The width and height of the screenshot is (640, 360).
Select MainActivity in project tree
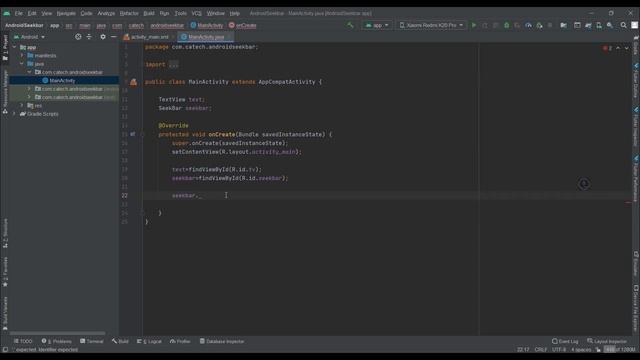(64, 81)
